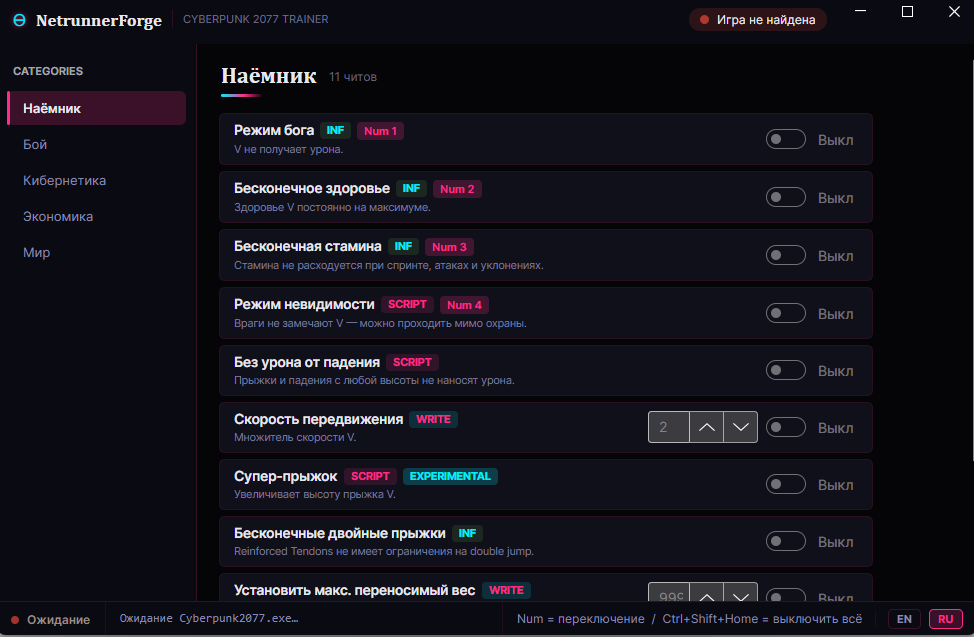Open the 'Мир' category

(x=96, y=252)
